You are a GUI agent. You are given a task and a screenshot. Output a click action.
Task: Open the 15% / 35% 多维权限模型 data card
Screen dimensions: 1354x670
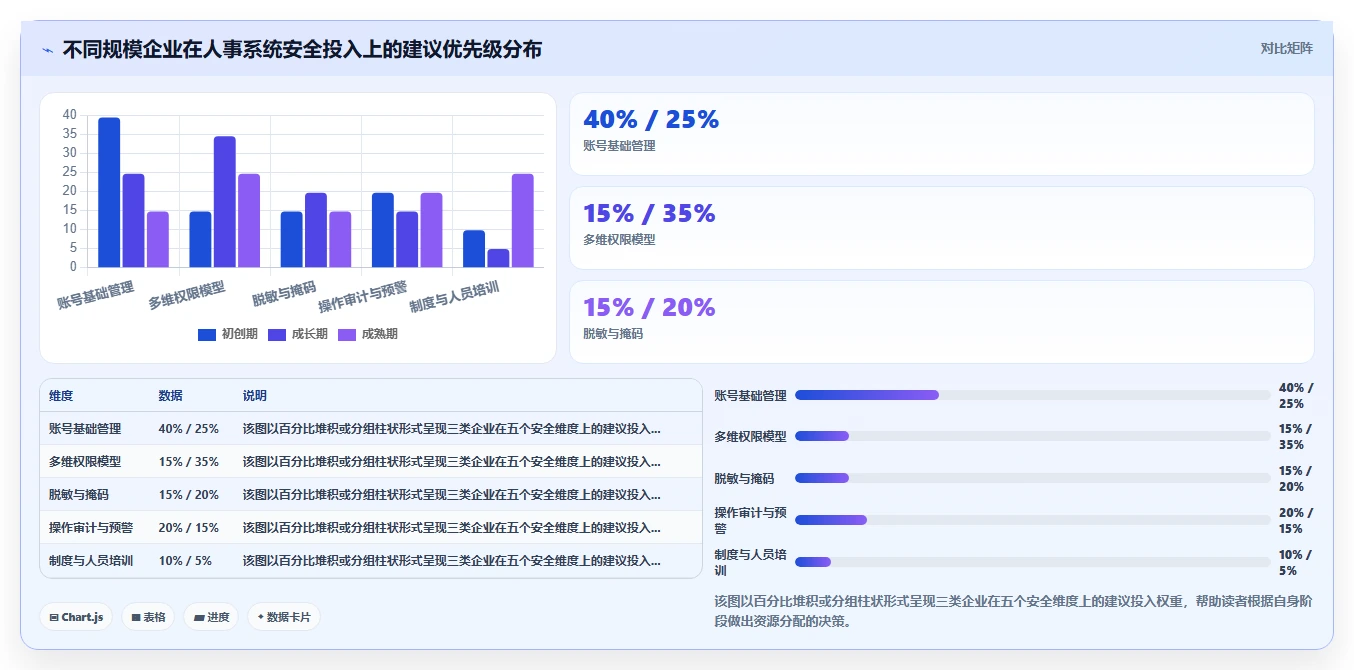click(941, 228)
